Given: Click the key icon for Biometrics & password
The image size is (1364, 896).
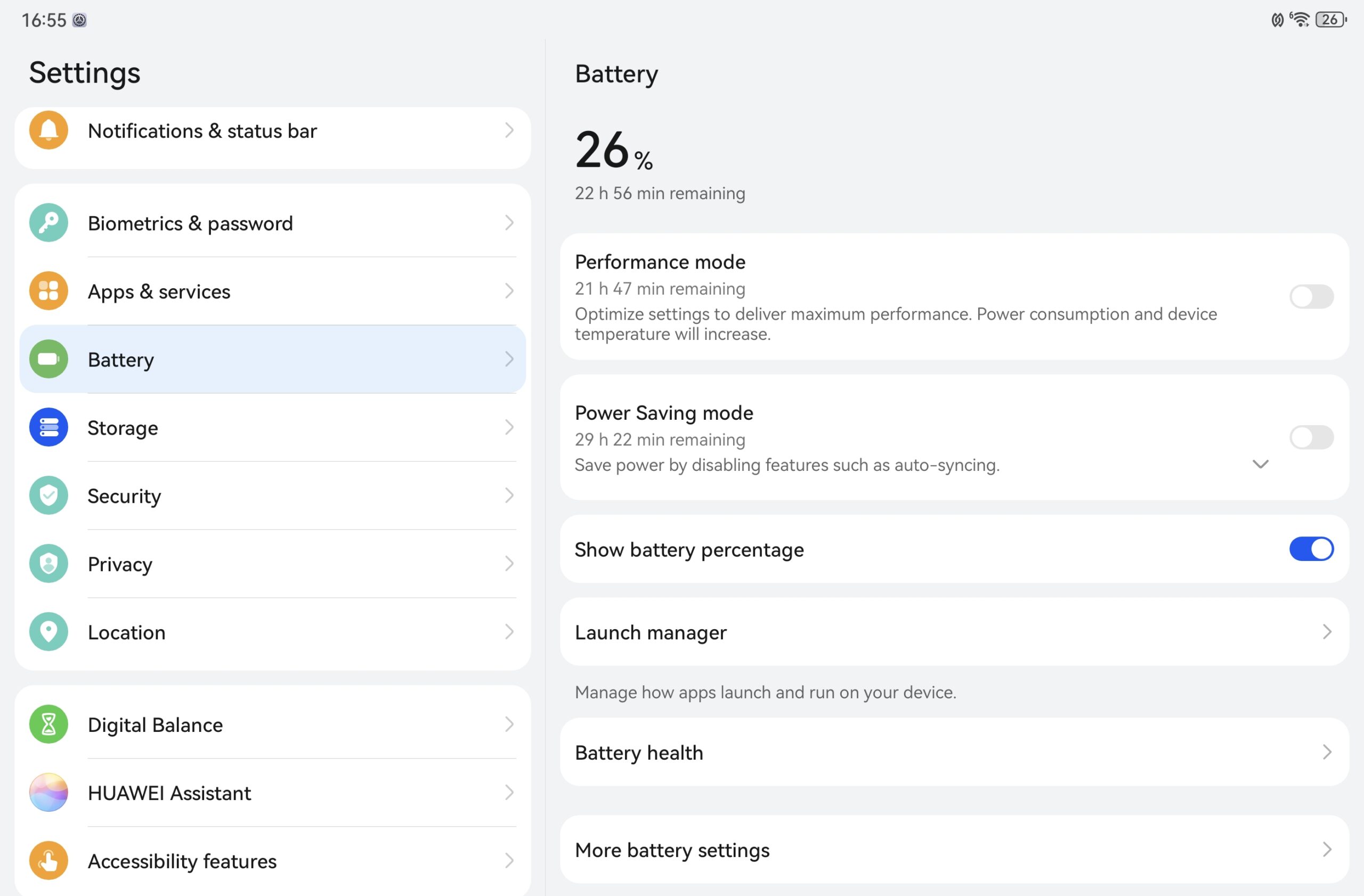Looking at the screenshot, I should coord(48,223).
